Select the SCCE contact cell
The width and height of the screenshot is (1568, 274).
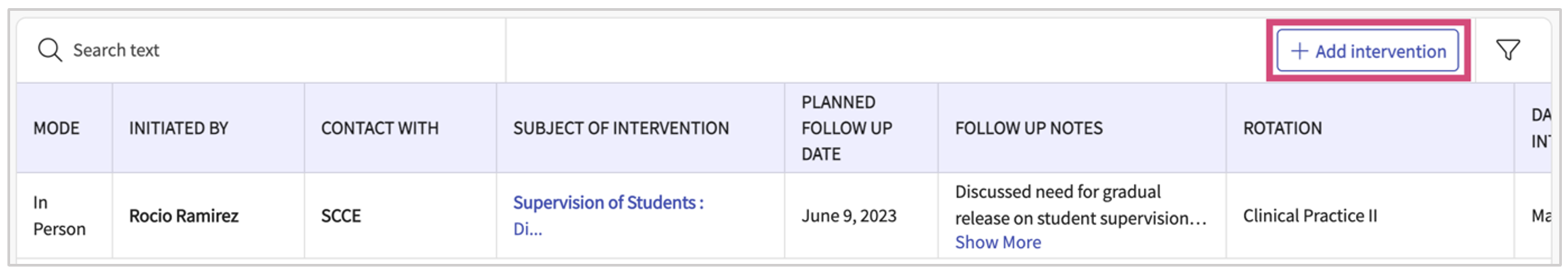pyautogui.click(x=341, y=216)
